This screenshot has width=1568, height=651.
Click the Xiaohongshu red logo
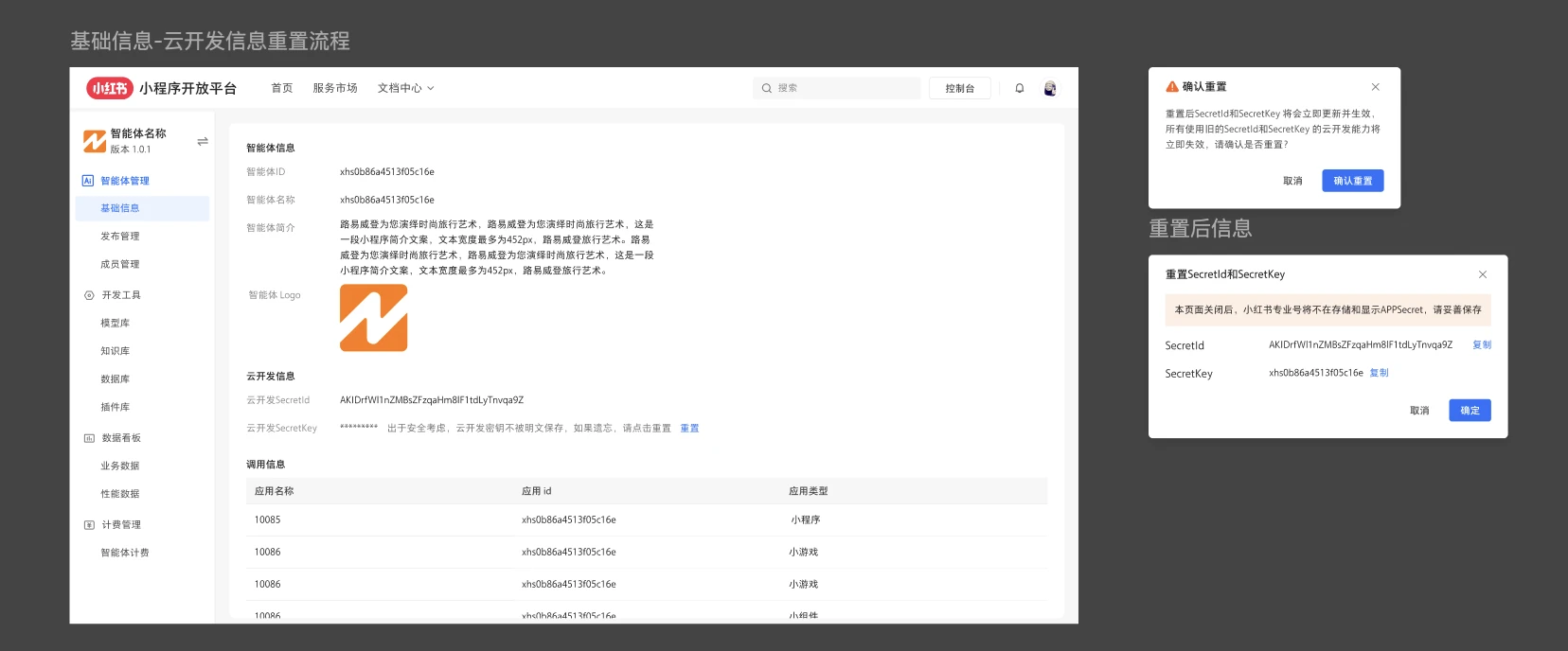coord(110,88)
